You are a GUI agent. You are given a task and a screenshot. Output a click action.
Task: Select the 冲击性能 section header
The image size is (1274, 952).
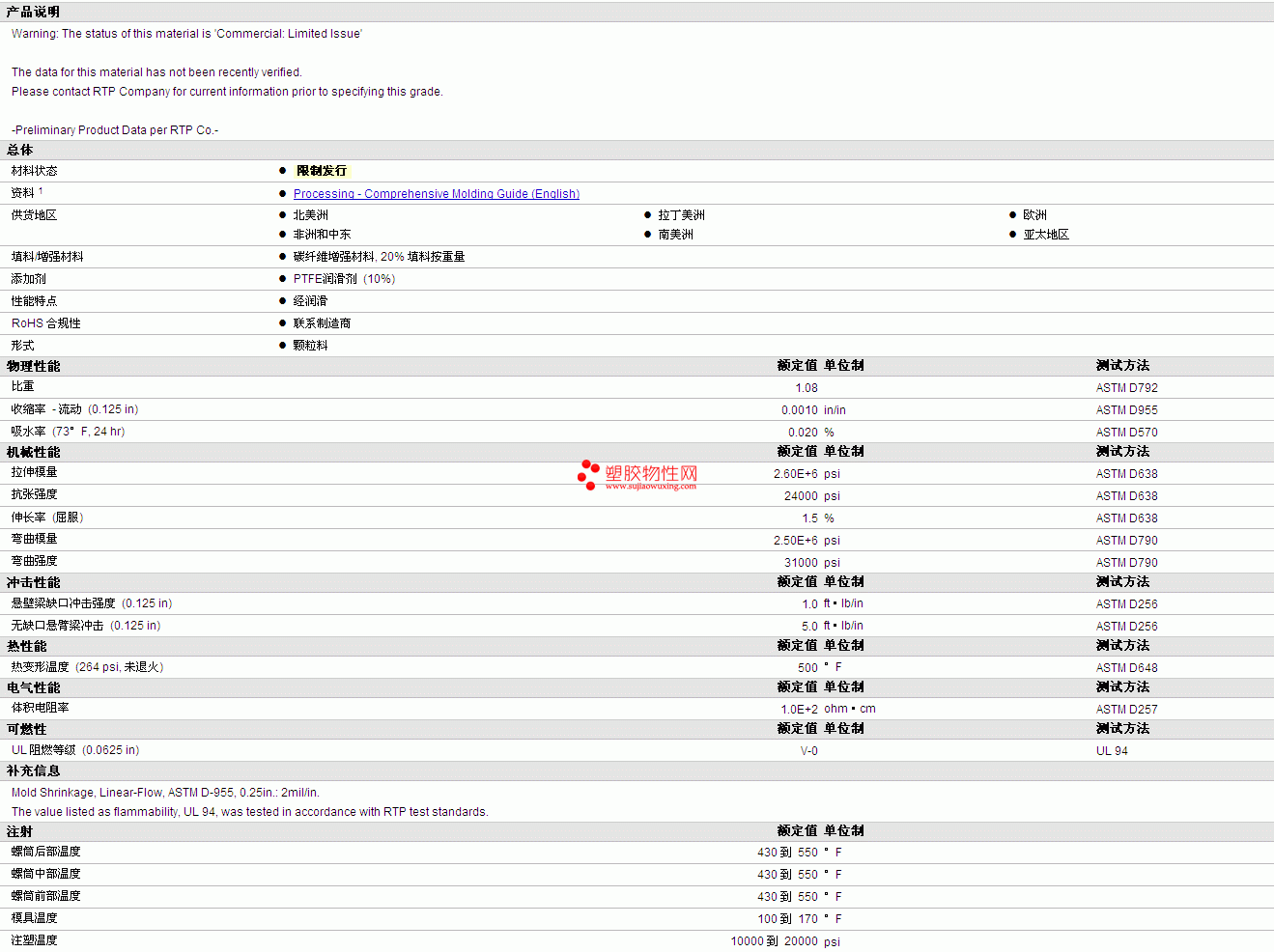pos(34,583)
